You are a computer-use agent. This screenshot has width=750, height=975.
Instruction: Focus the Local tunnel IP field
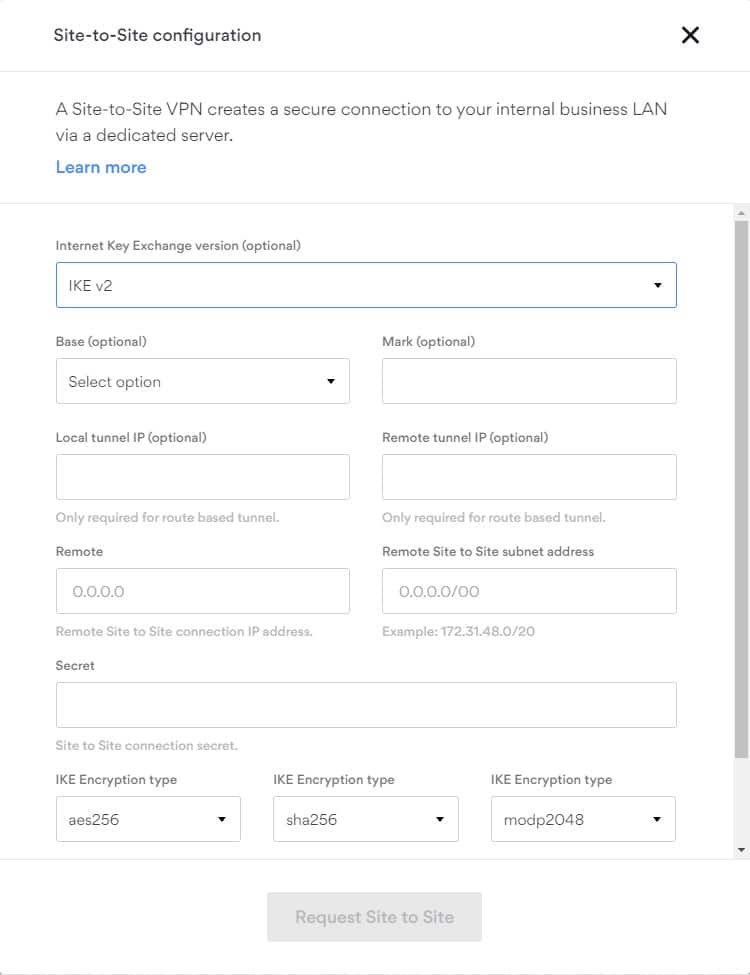[202, 477]
